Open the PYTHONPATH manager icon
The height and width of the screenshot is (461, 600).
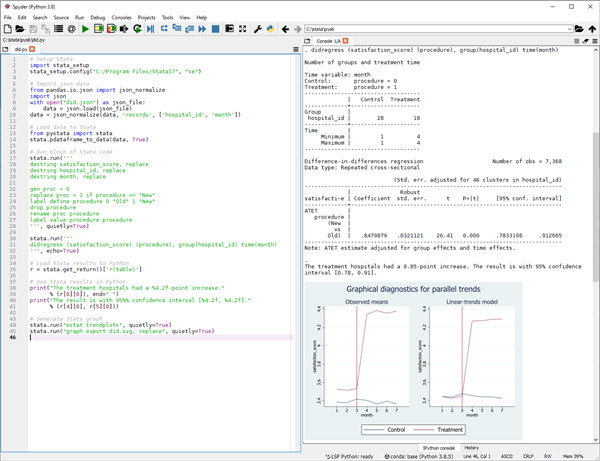[x=272, y=30]
